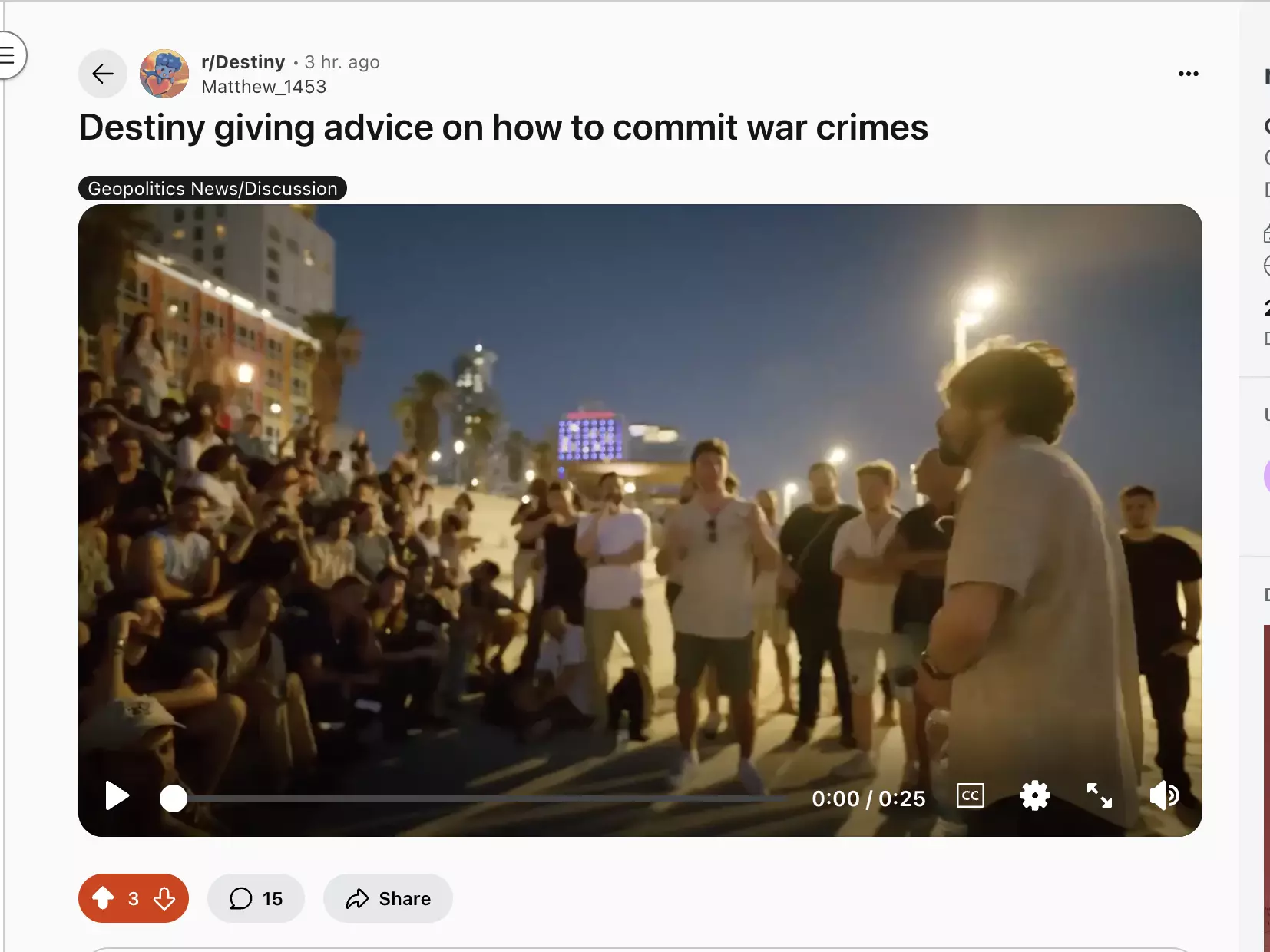Click the video frame thumbnail

[x=640, y=491]
